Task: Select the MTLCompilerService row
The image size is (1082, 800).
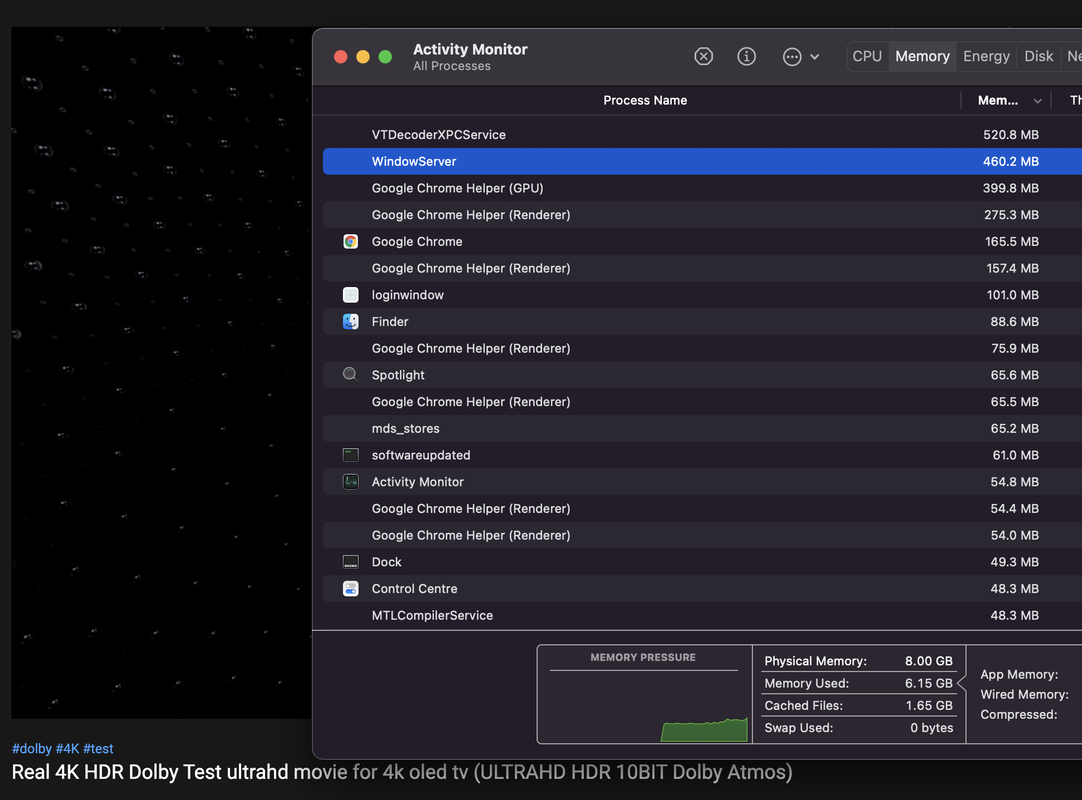Action: point(702,615)
